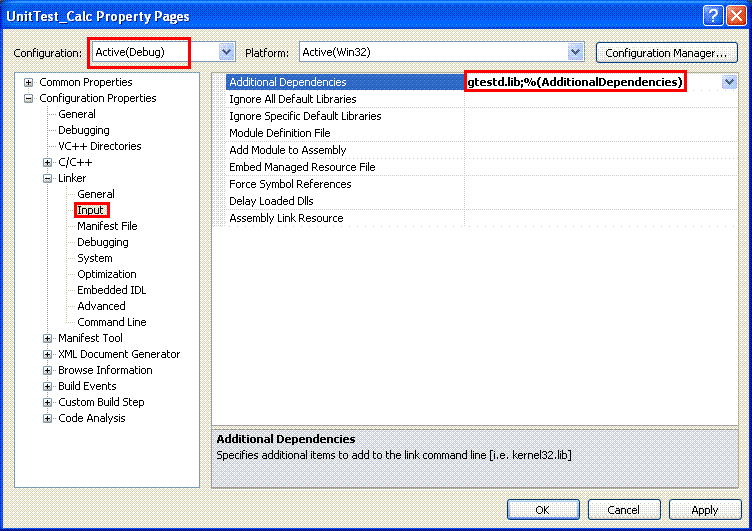
Task: Select the Code Analysis label
Action: point(92,418)
